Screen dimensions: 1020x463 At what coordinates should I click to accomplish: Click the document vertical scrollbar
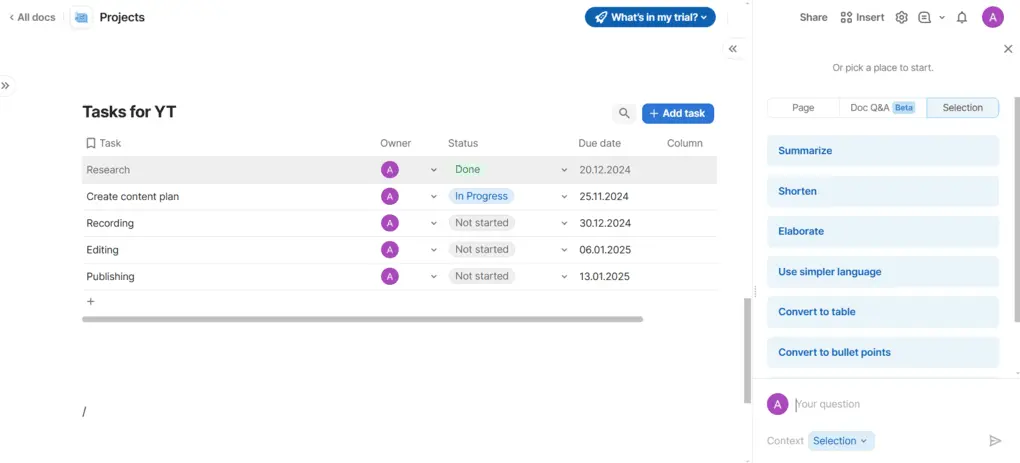coord(747,351)
